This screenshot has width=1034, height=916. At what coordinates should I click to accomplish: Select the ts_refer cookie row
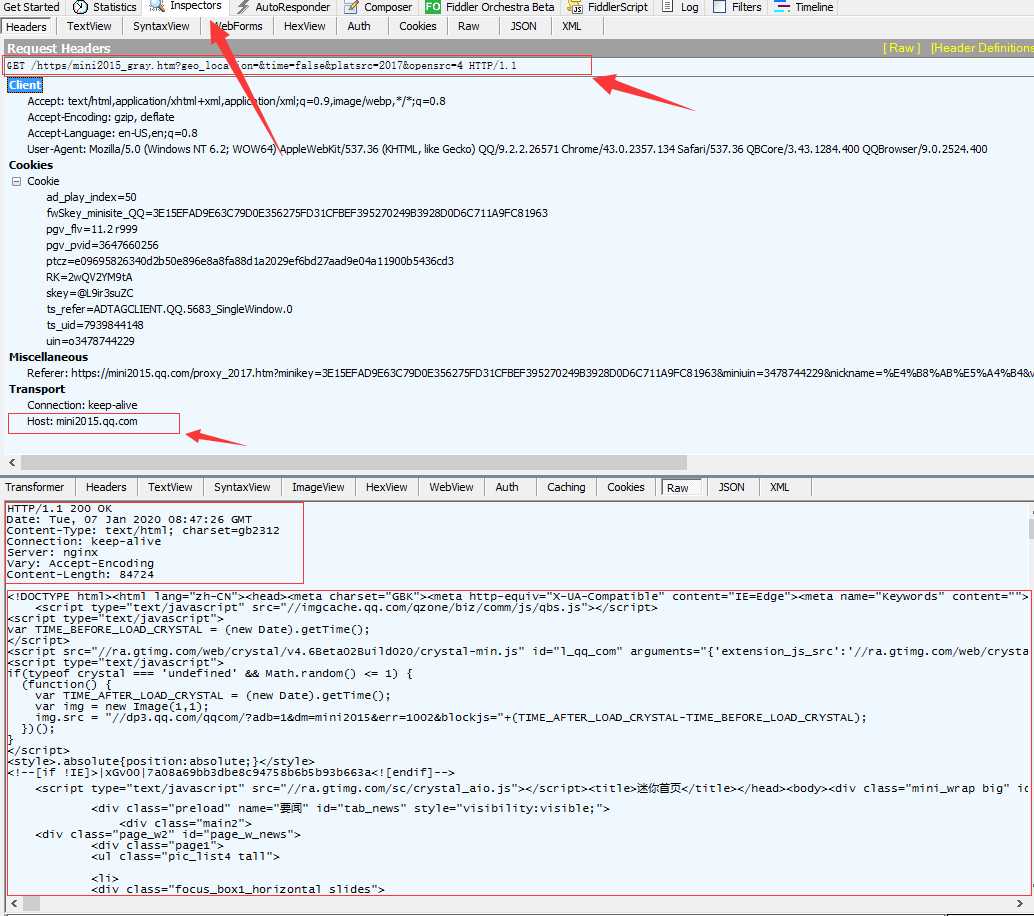(169, 309)
